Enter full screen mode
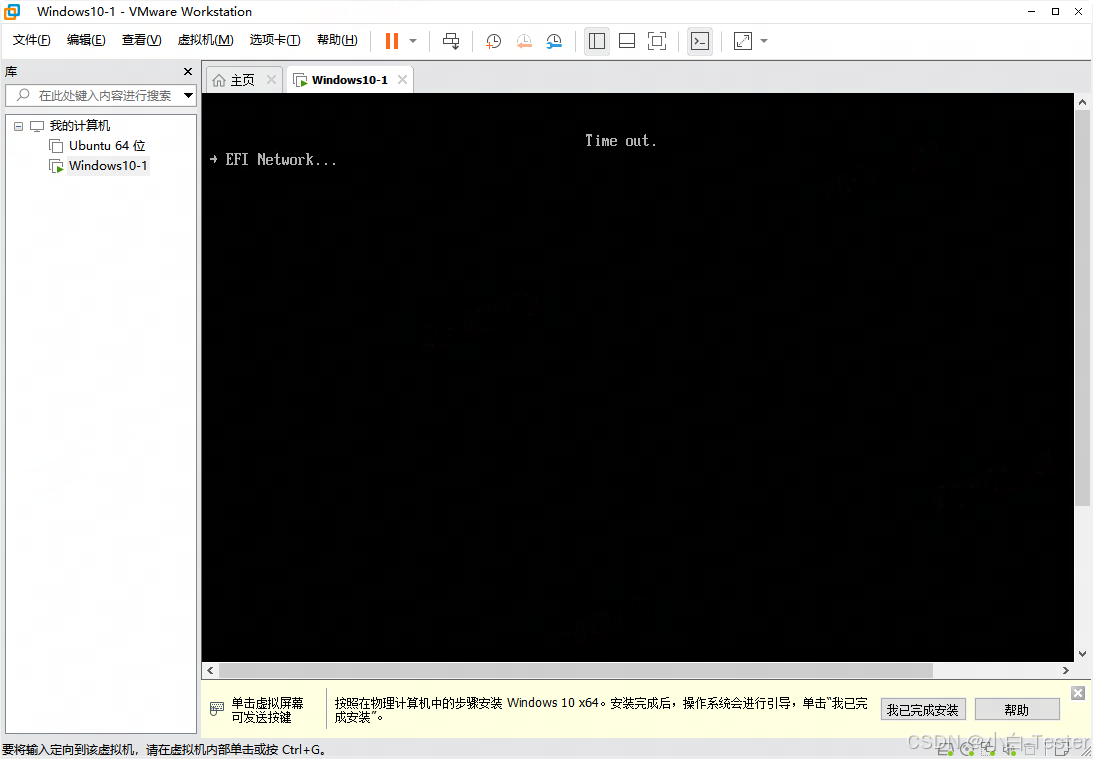 (657, 41)
